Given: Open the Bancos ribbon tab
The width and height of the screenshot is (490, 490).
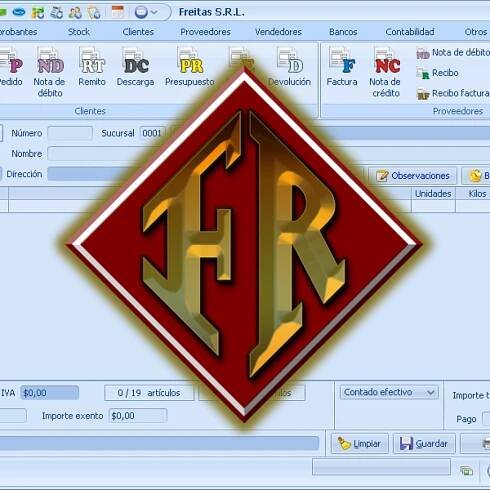Looking at the screenshot, I should pyautogui.click(x=343, y=32).
